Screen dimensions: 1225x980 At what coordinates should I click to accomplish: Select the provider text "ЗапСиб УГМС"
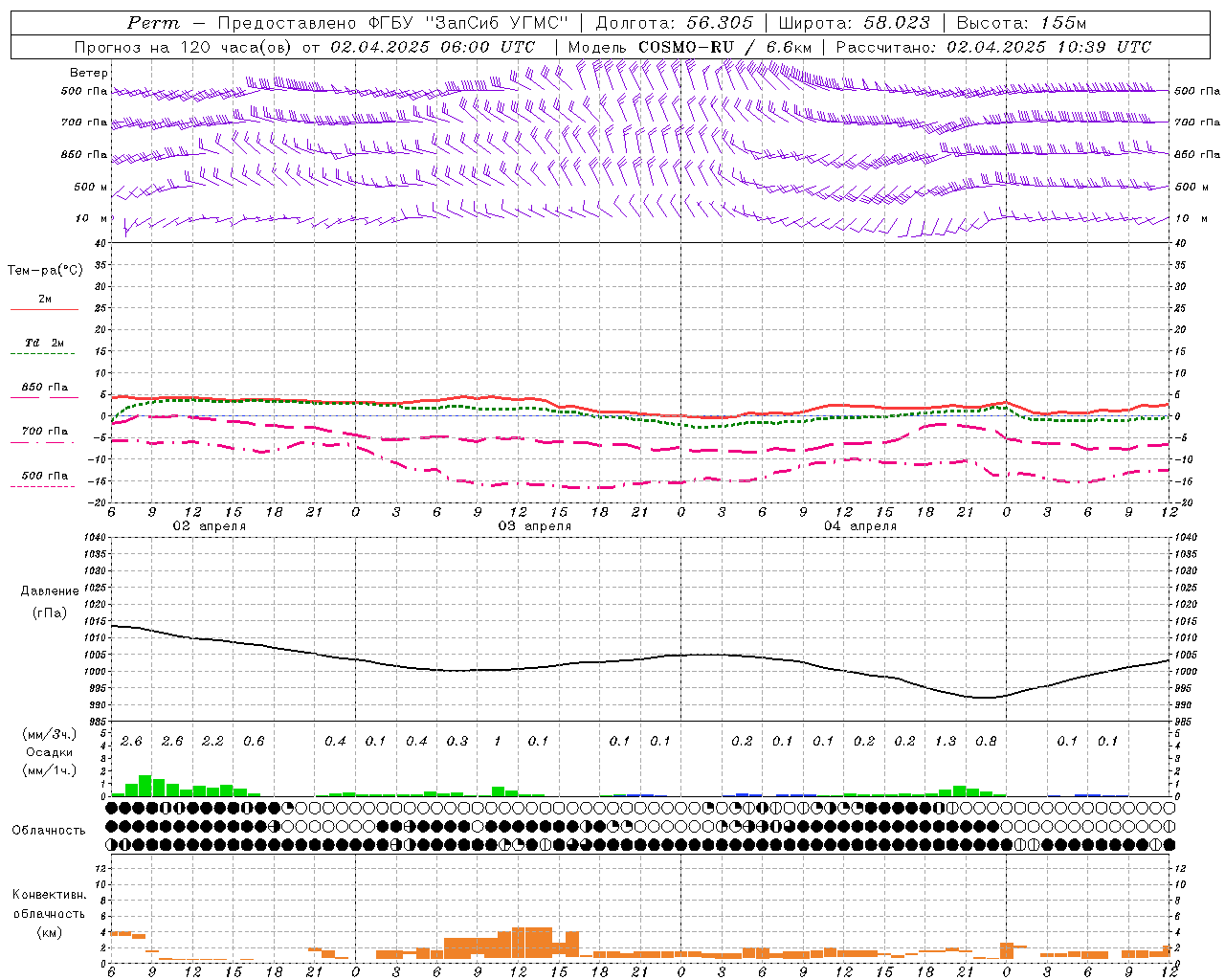coord(499,23)
